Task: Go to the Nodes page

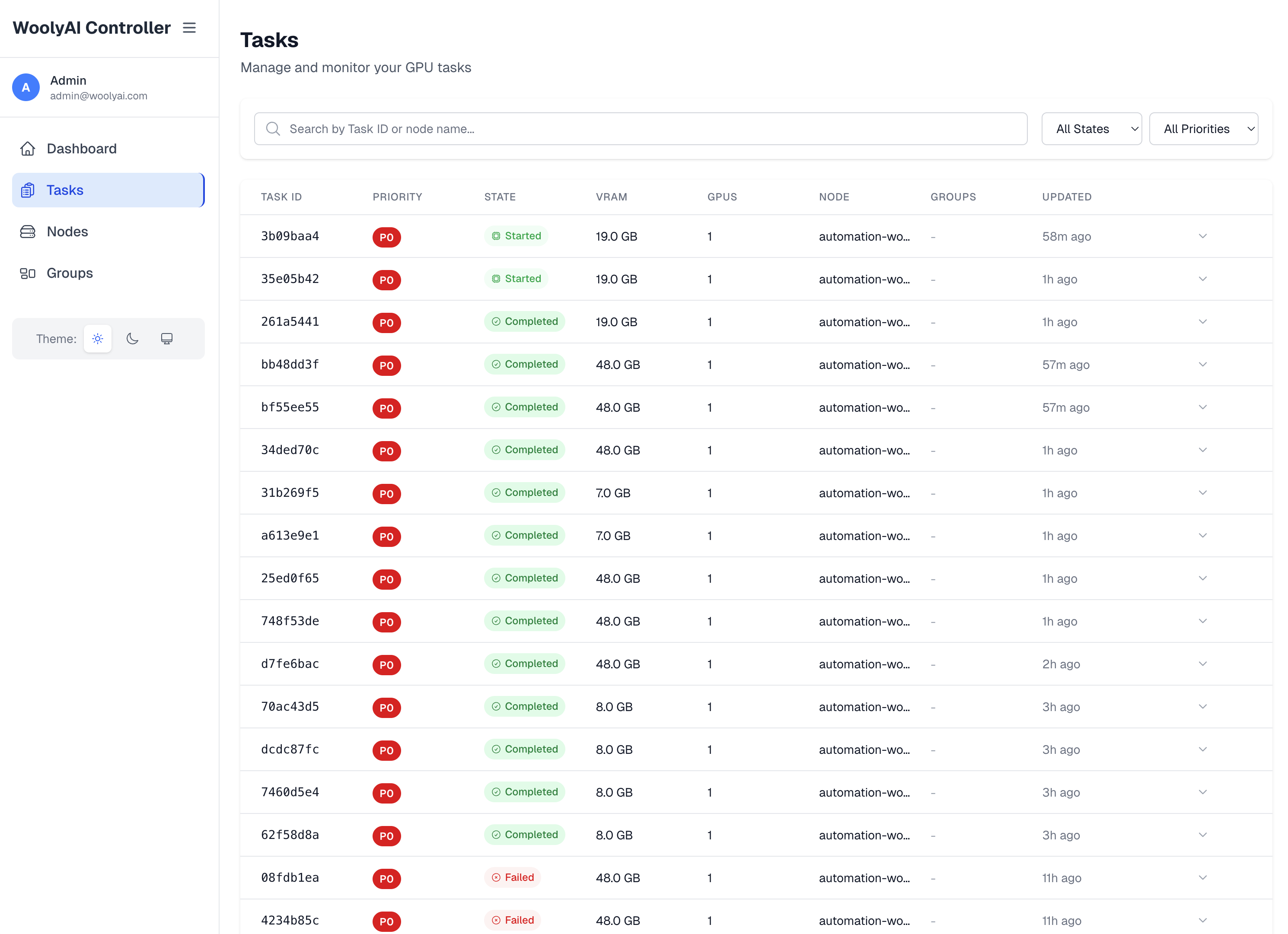Action: (67, 232)
